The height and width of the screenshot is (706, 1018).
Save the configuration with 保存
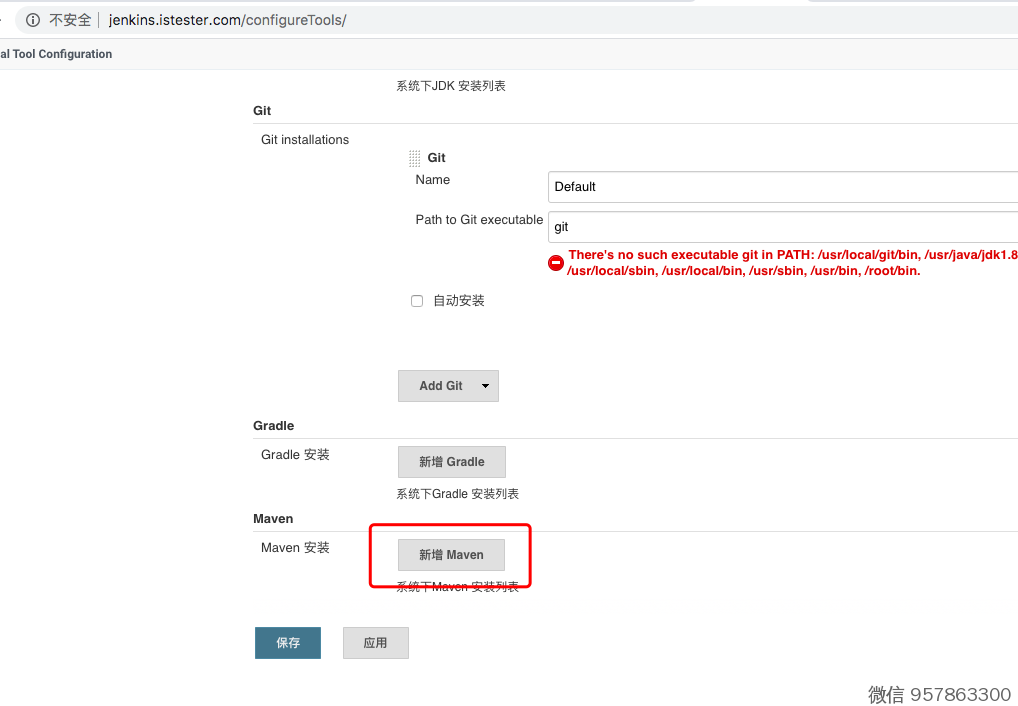pyautogui.click(x=288, y=643)
